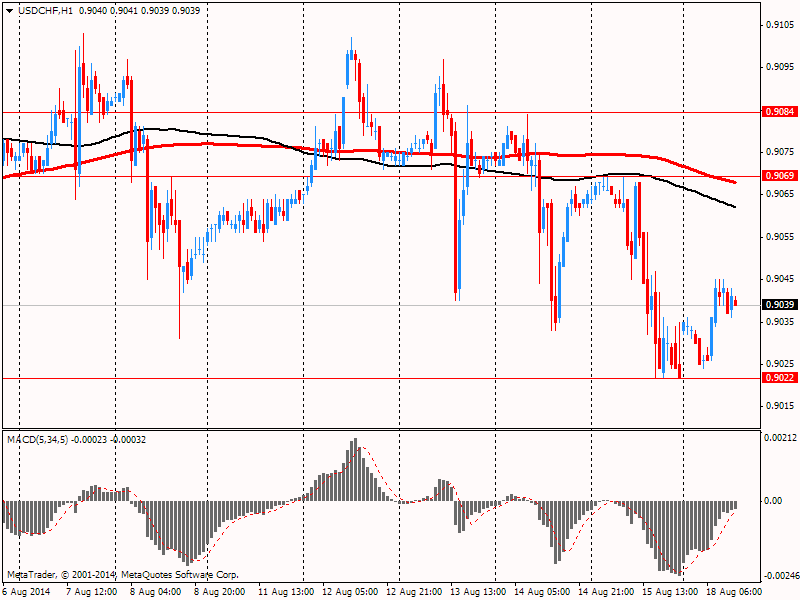This screenshot has width=800, height=600.
Task: Click the red 0.9022 price level tag
Action: click(x=778, y=378)
